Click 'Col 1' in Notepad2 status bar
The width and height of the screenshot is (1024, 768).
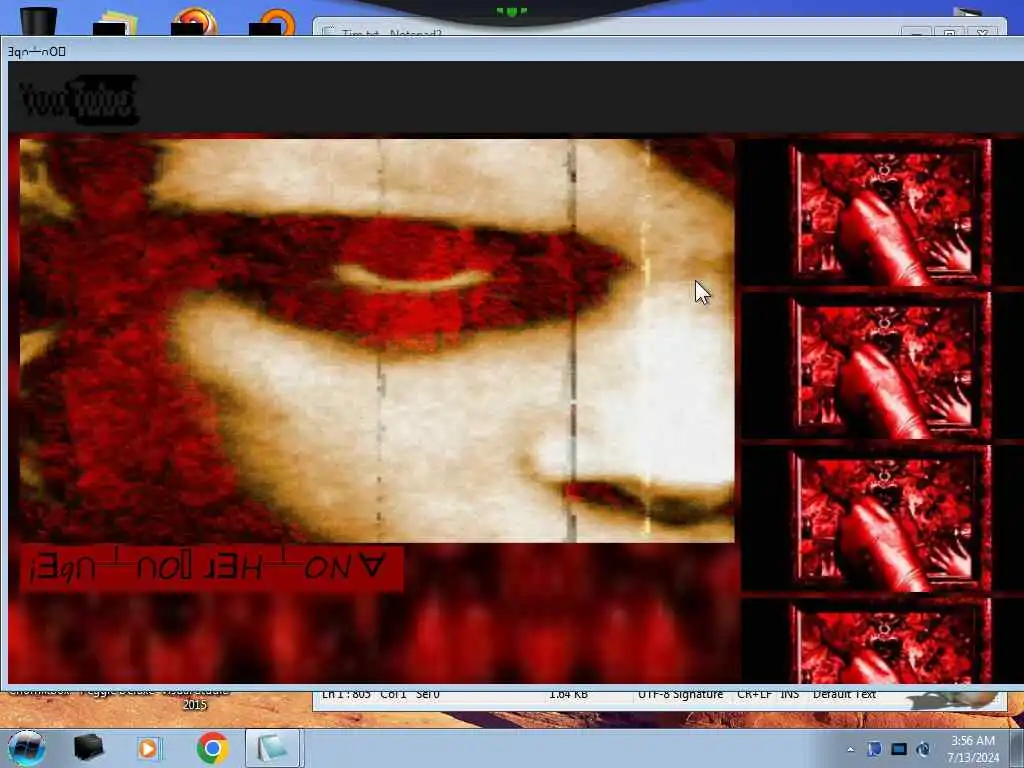pos(393,694)
